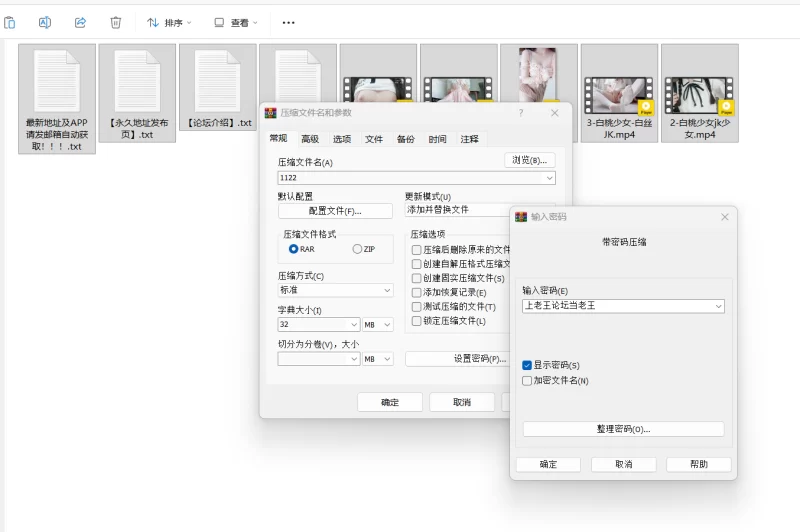This screenshot has width=800, height=532.
Task: Open the 排序 sort dropdown in toolbar
Action: coord(169,22)
